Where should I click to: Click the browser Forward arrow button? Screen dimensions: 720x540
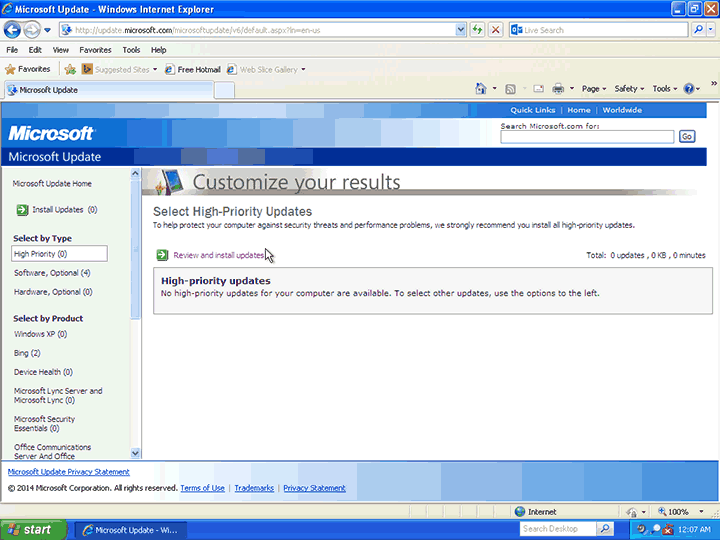pos(32,30)
